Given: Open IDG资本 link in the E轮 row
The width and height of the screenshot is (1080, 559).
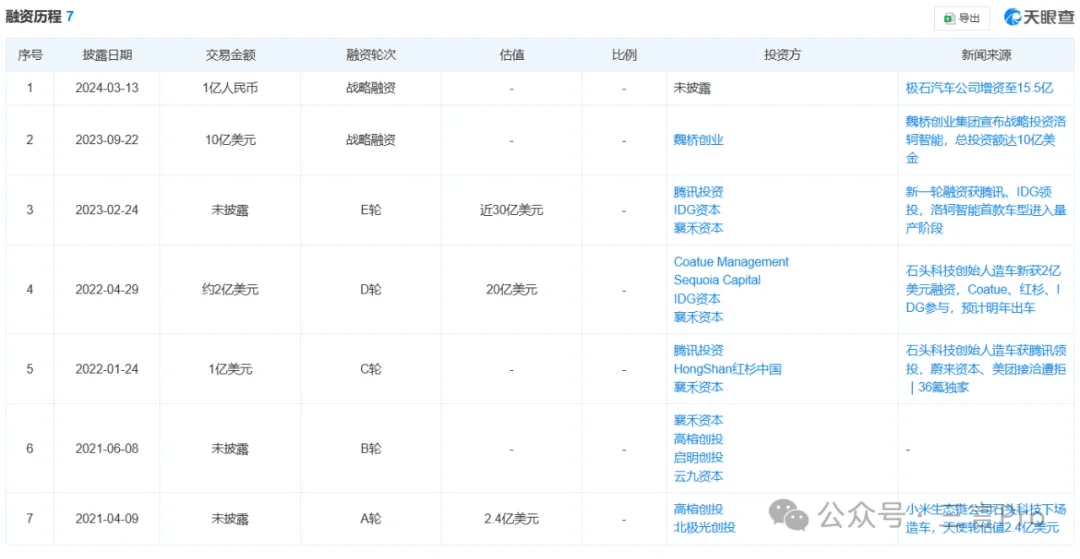Looking at the screenshot, I should (x=697, y=210).
